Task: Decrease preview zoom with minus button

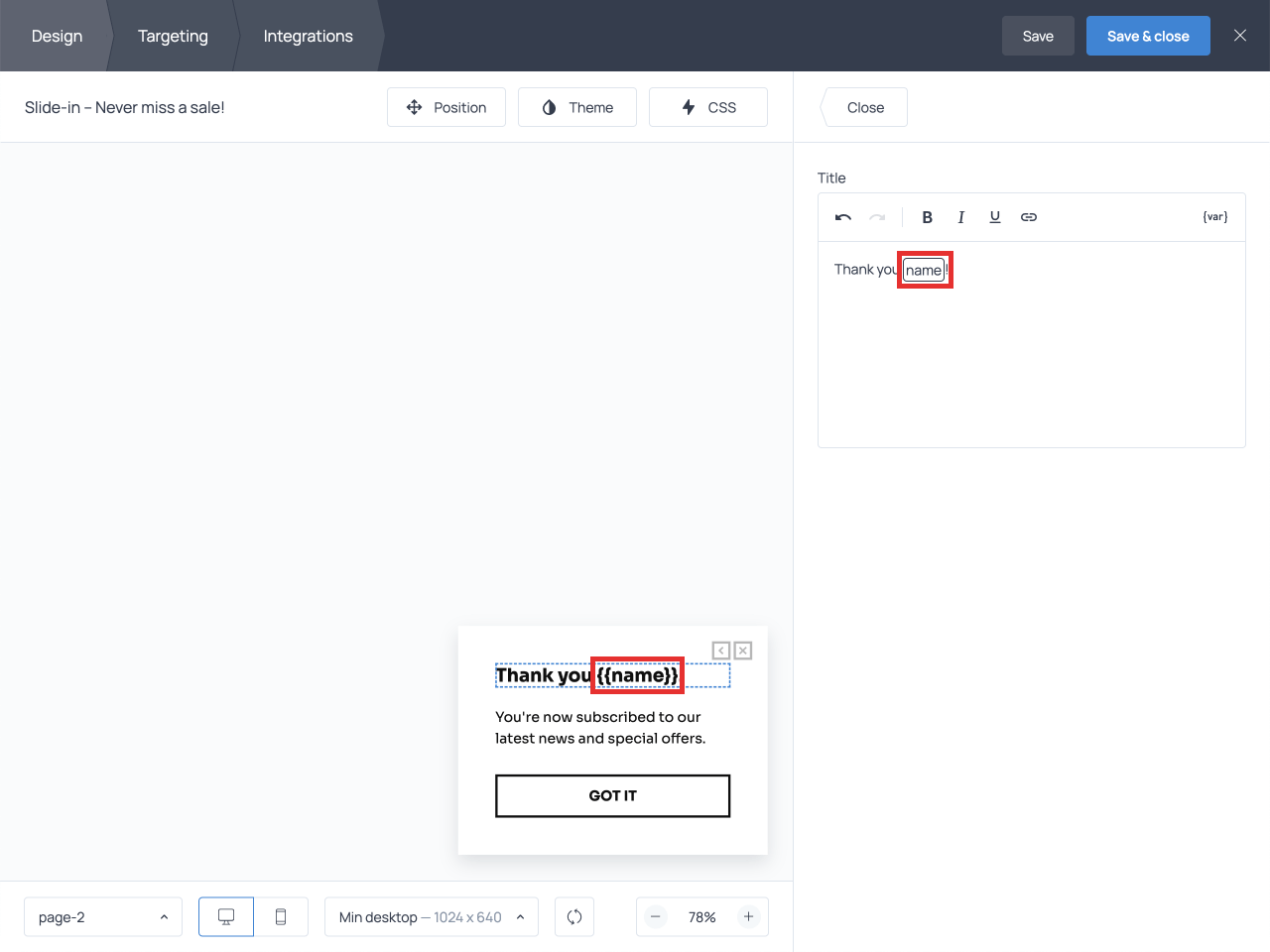Action: click(x=656, y=917)
